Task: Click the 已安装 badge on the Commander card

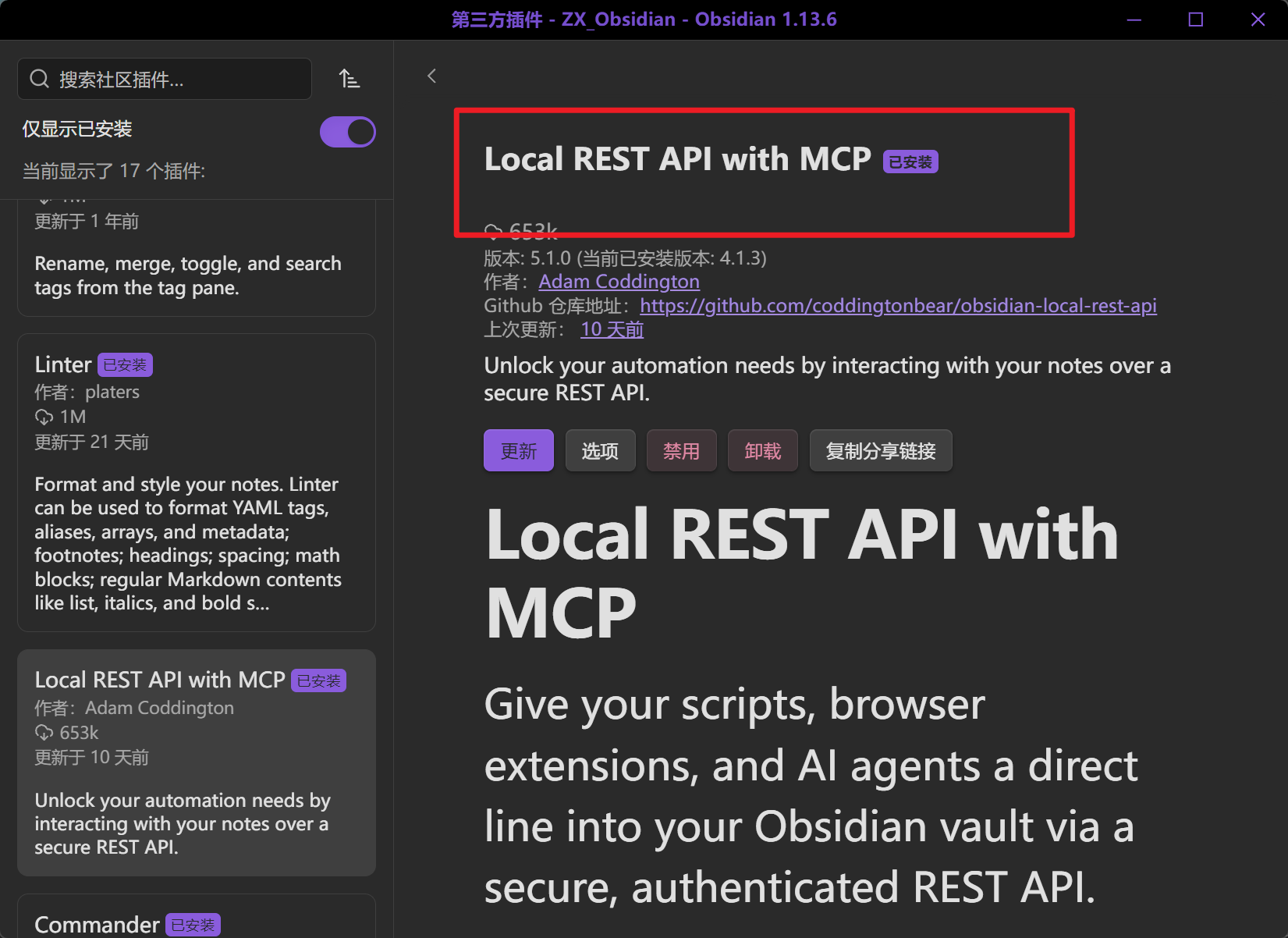Action: (193, 925)
